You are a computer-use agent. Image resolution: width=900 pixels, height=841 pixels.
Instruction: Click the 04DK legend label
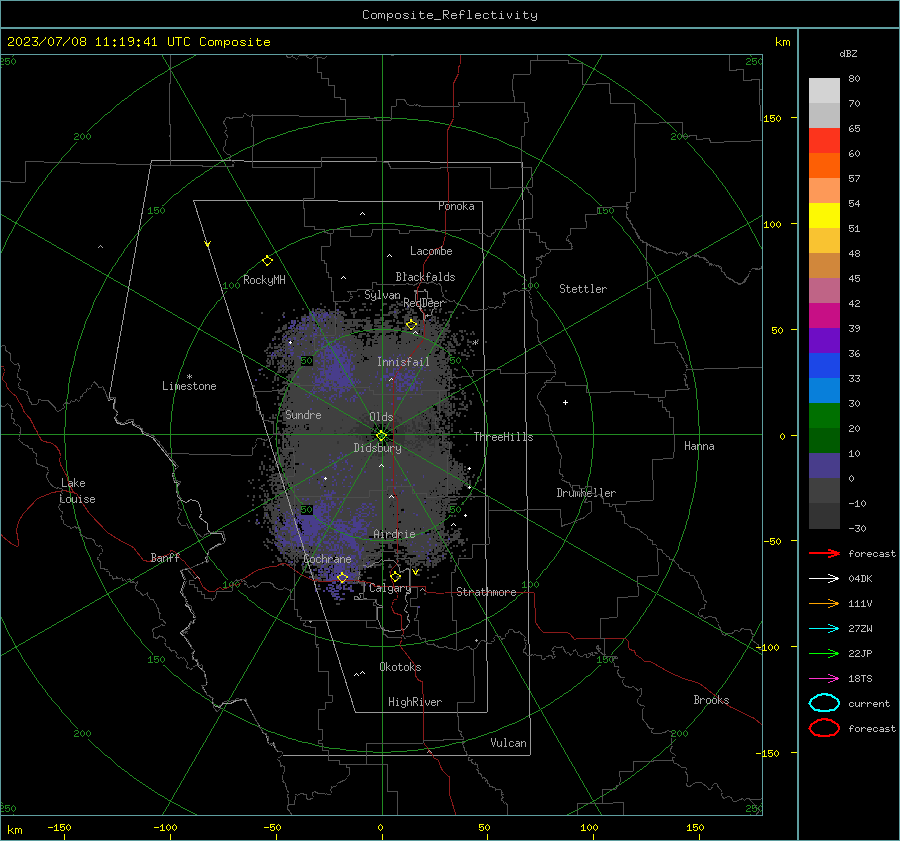point(860,579)
